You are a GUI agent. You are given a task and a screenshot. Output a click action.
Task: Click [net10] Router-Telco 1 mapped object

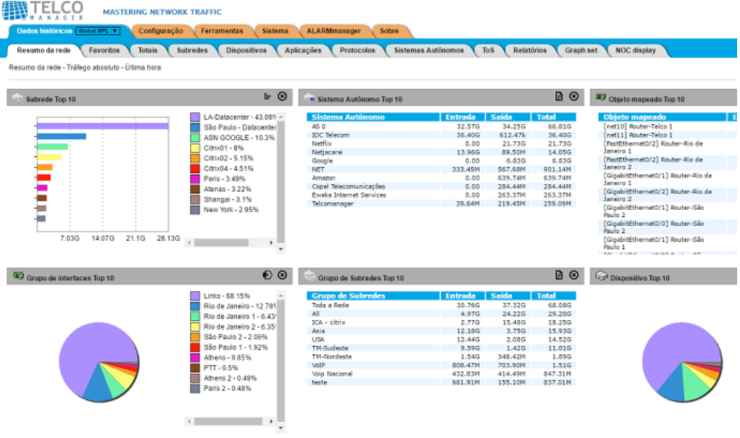[638, 126]
